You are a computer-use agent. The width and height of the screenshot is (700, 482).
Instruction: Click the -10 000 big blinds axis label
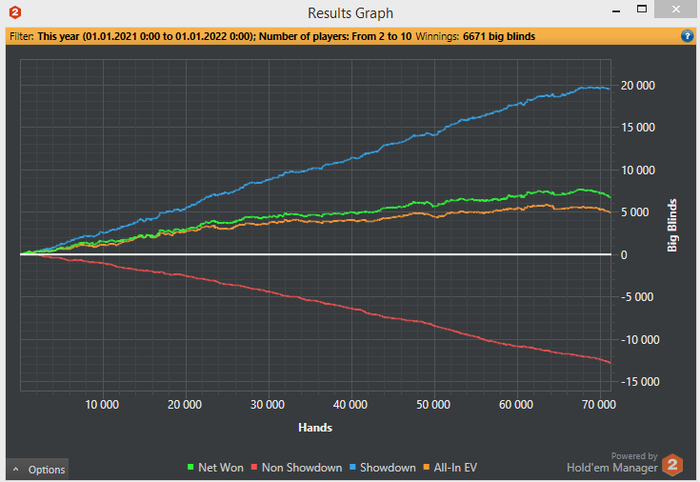pyautogui.click(x=640, y=340)
